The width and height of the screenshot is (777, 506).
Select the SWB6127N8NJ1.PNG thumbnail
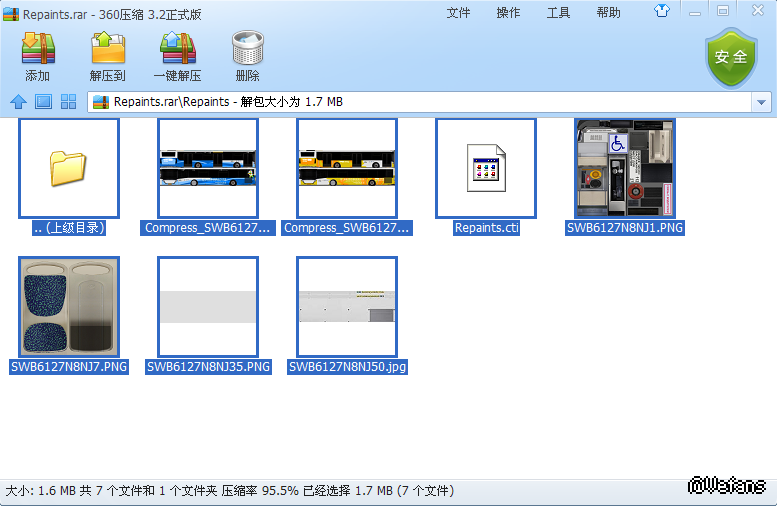pyautogui.click(x=625, y=169)
